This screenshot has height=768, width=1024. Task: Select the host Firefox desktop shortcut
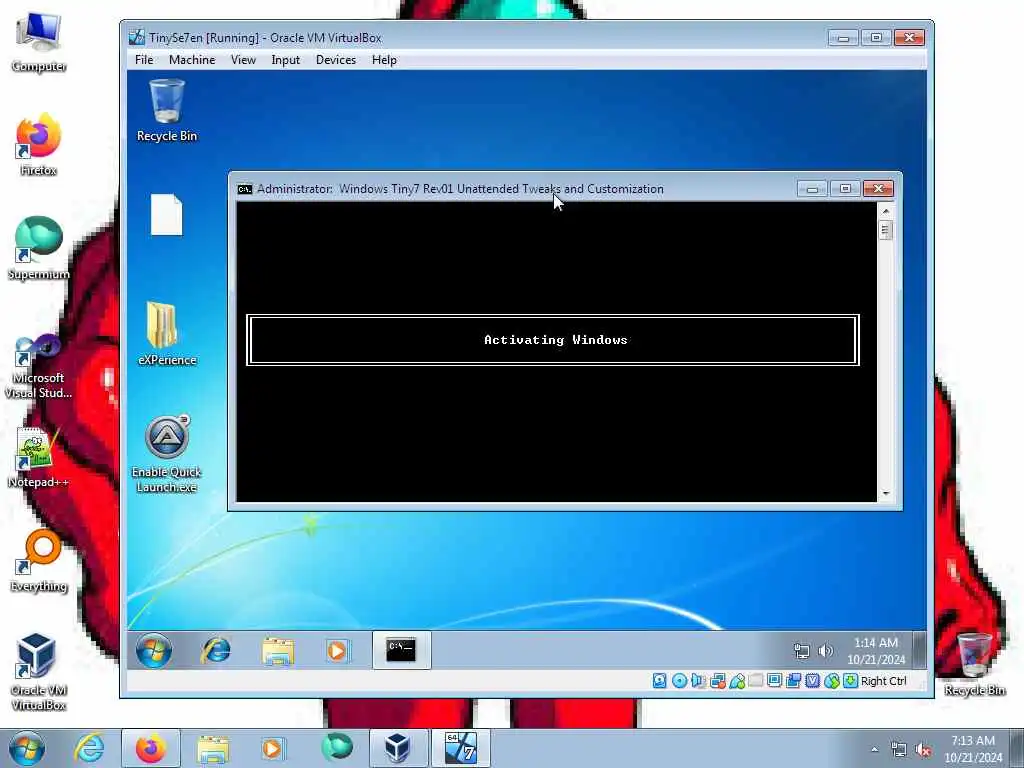[x=39, y=144]
